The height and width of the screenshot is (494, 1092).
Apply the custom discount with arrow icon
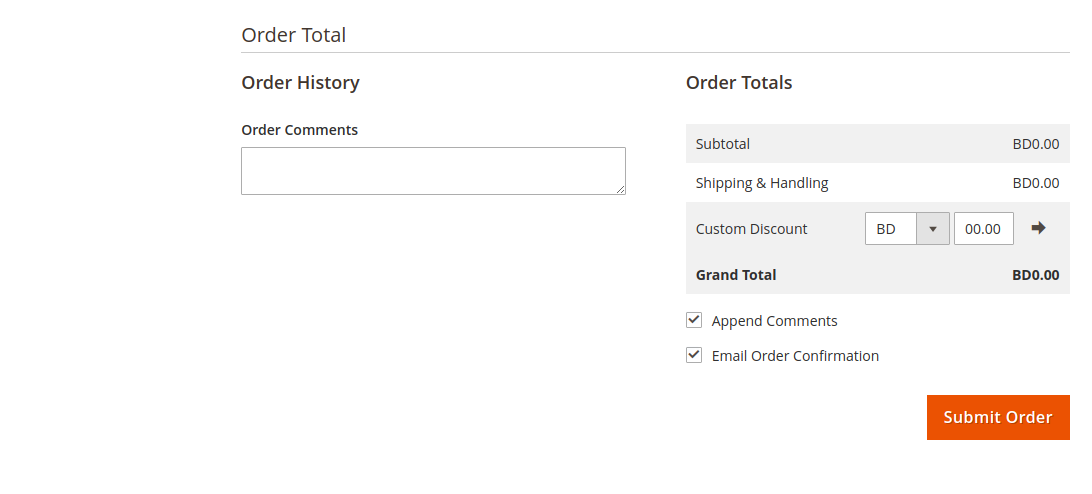pos(1038,228)
